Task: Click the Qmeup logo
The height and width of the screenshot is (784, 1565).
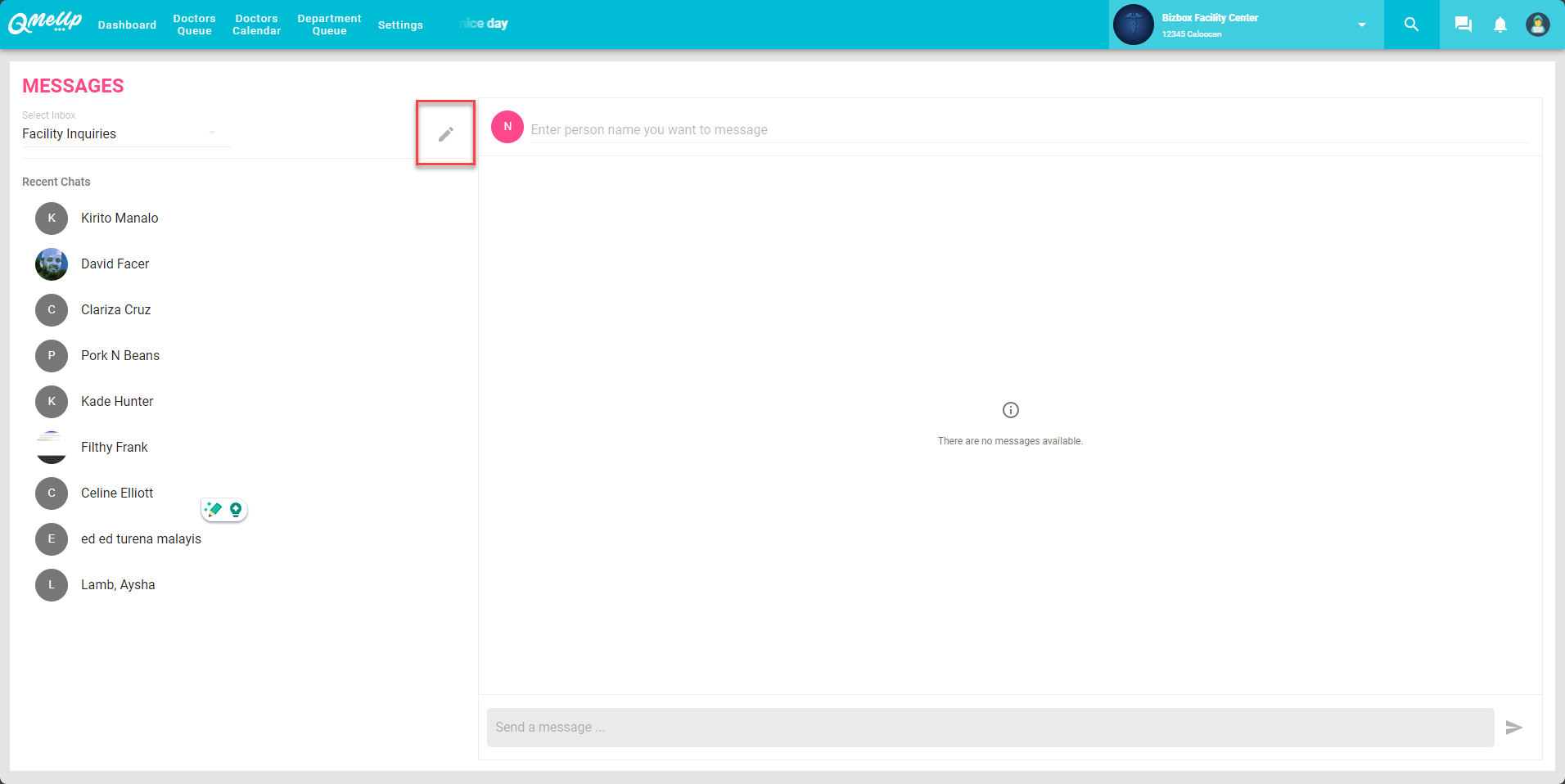Action: point(44,23)
